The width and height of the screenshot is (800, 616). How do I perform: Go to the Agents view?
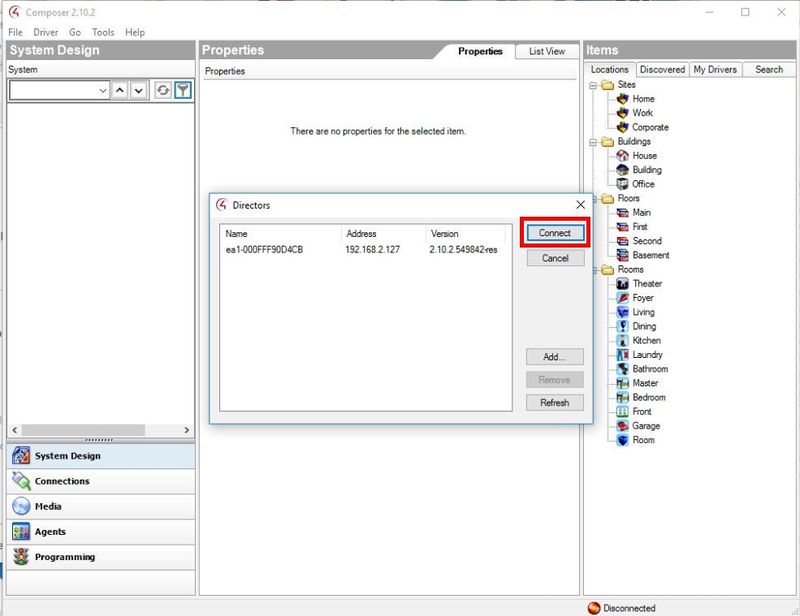tap(101, 532)
